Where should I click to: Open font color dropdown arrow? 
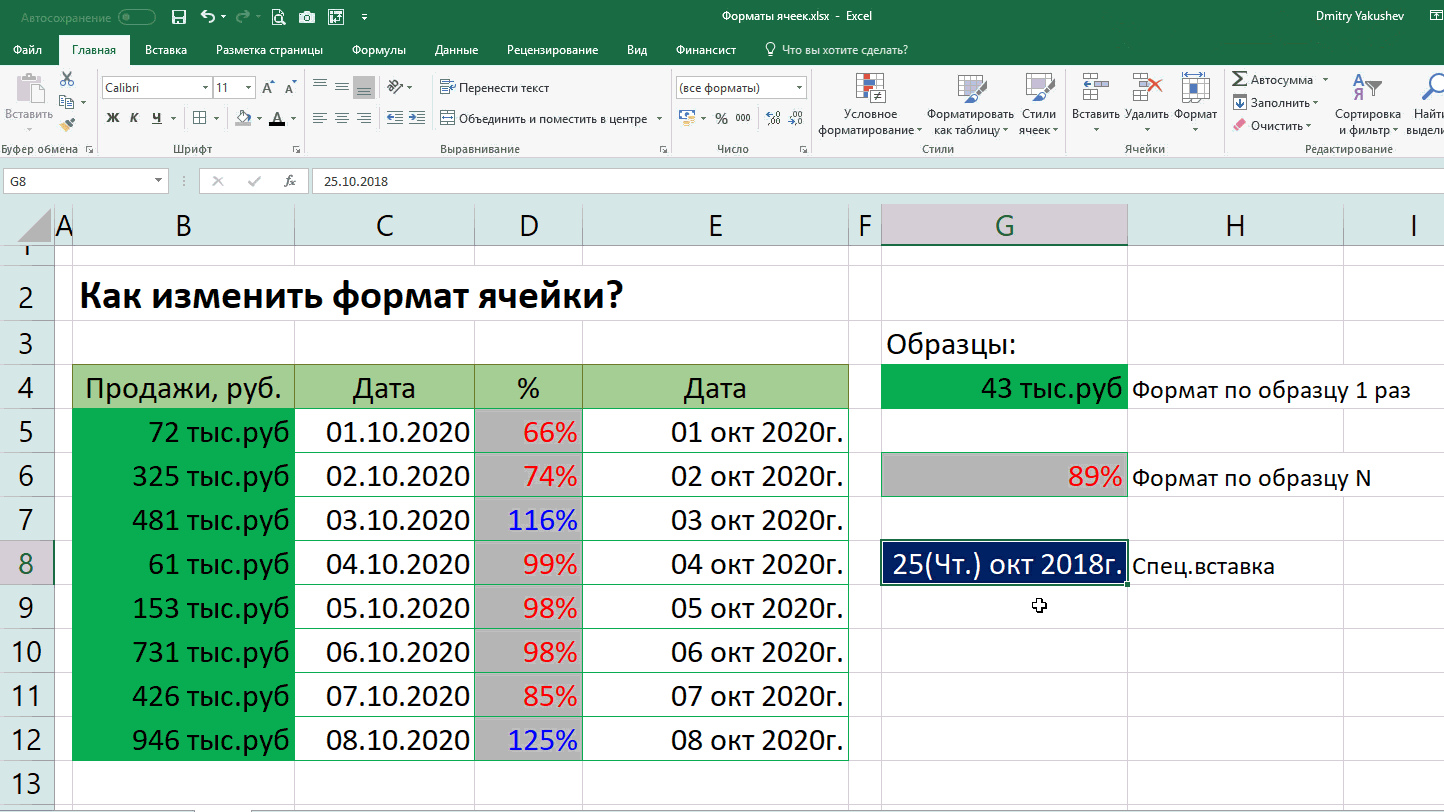(293, 119)
